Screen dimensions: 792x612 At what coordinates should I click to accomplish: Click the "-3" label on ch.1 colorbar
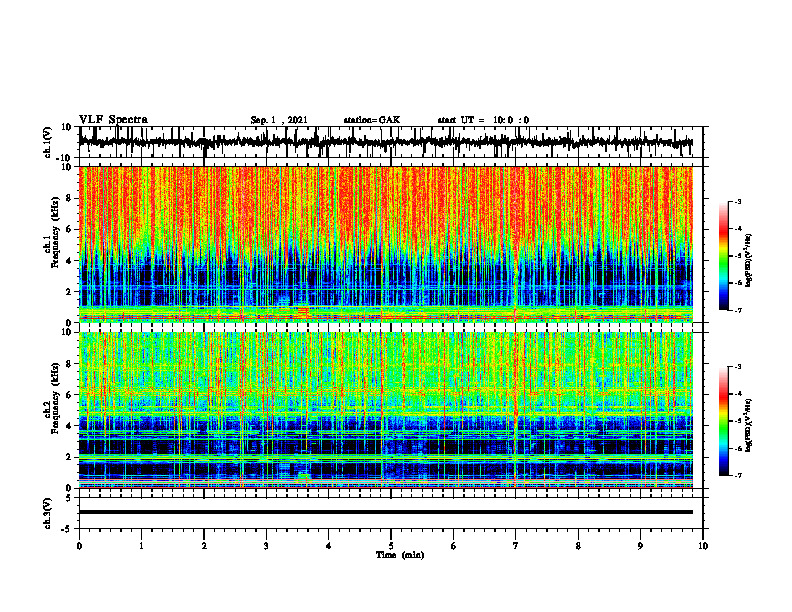[738, 201]
